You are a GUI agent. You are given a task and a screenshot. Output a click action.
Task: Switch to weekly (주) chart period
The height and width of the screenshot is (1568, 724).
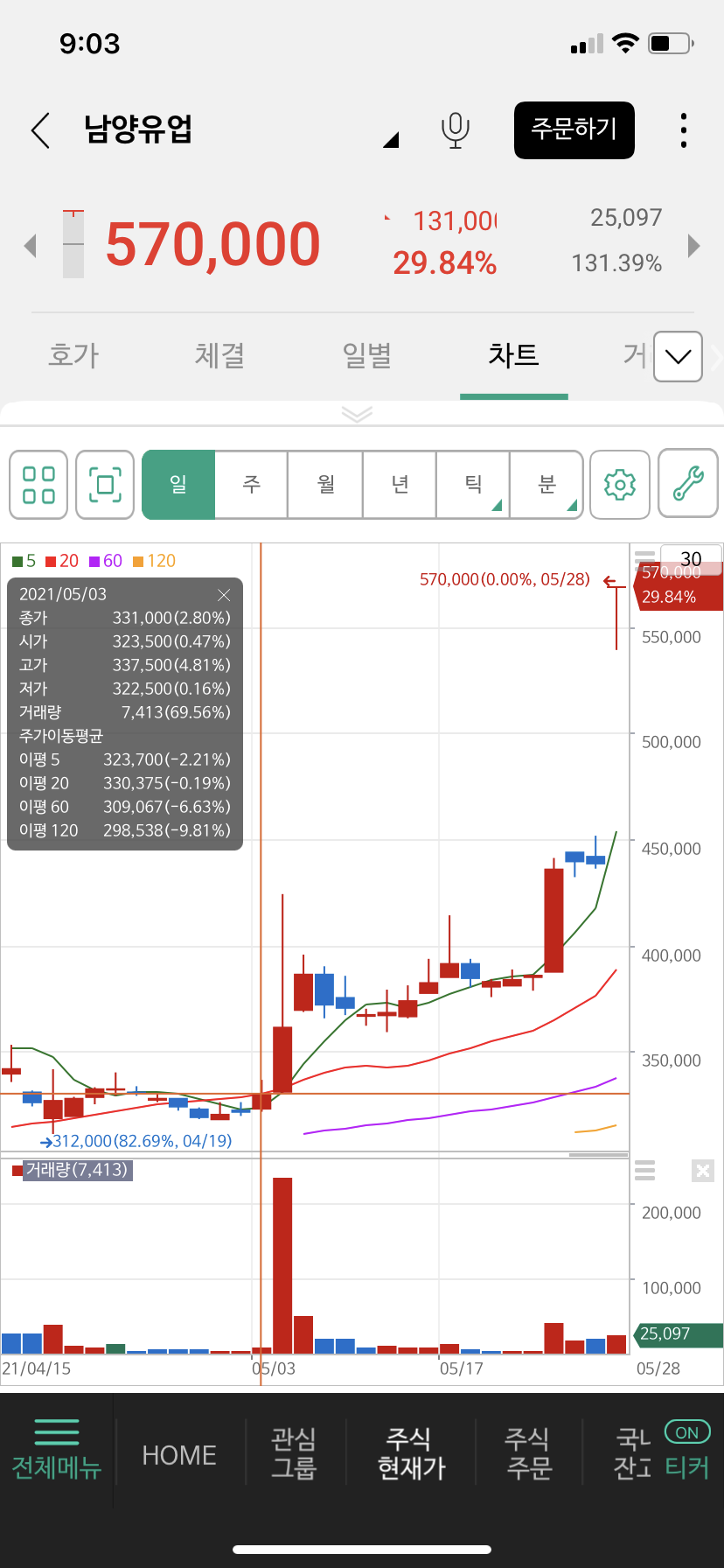click(252, 485)
